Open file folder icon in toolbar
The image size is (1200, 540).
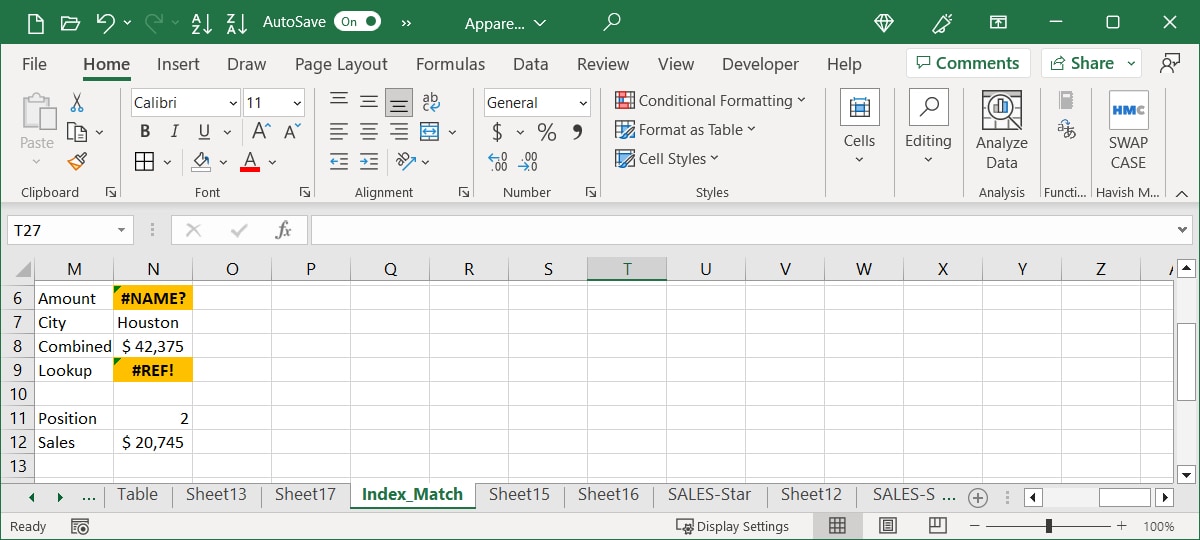click(70, 22)
